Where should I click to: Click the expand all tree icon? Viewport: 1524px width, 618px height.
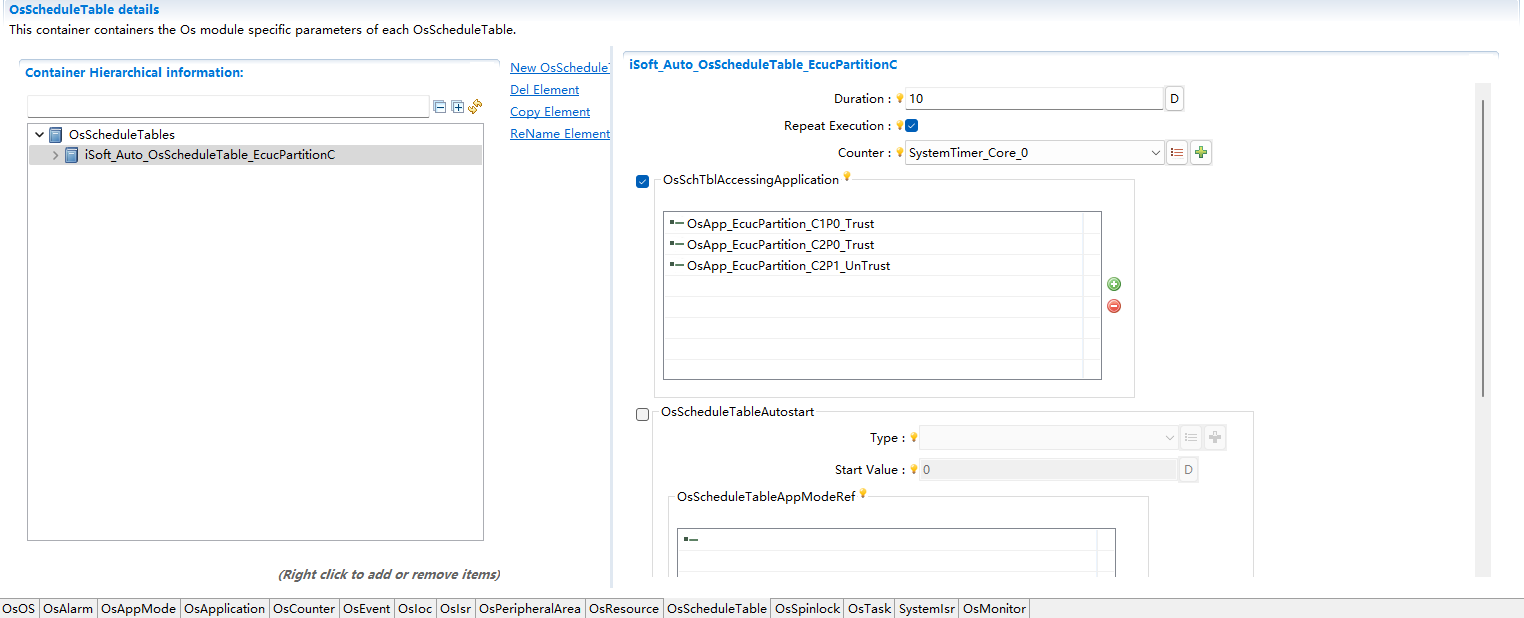[x=457, y=107]
